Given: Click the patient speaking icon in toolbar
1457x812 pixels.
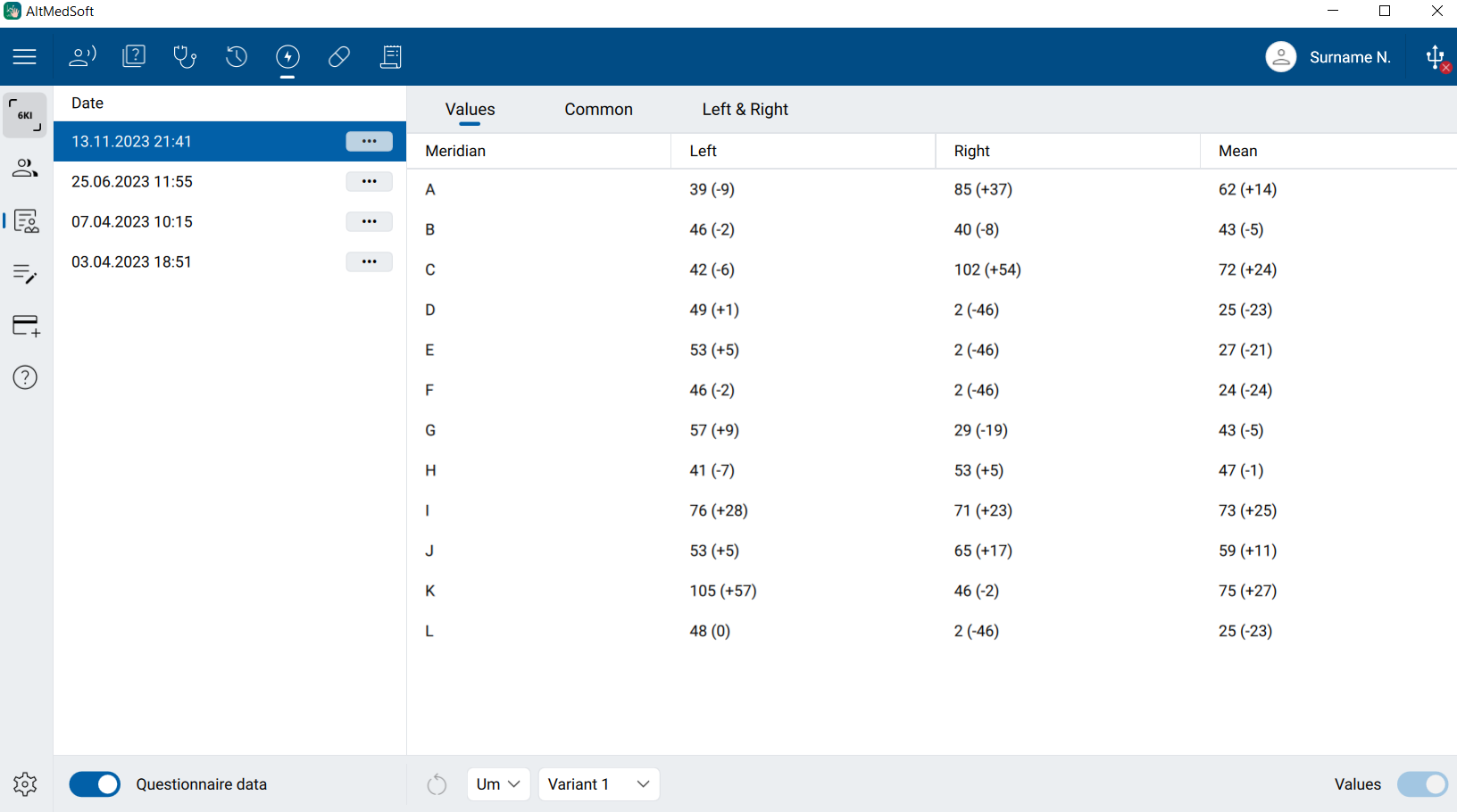Looking at the screenshot, I should (x=82, y=57).
